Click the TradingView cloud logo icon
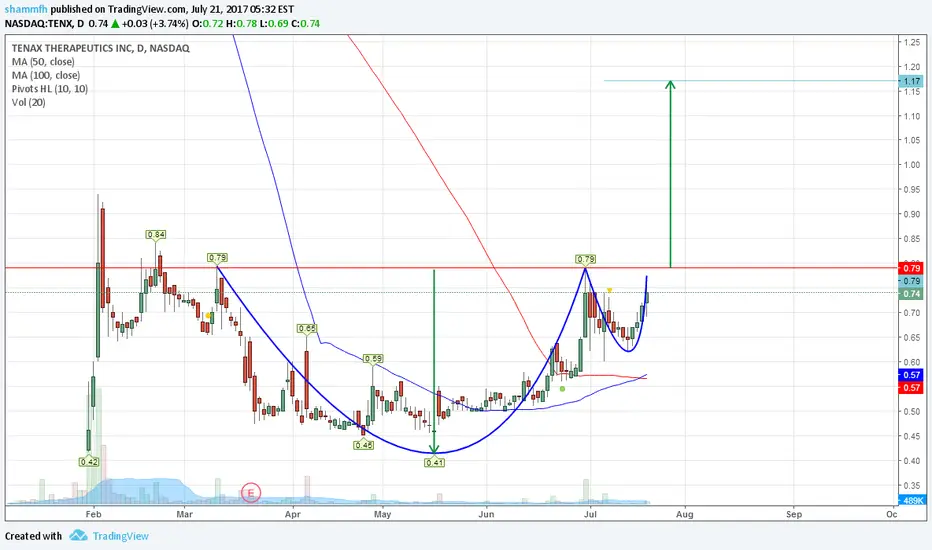Viewport: 932px width, 550px height. (78, 536)
